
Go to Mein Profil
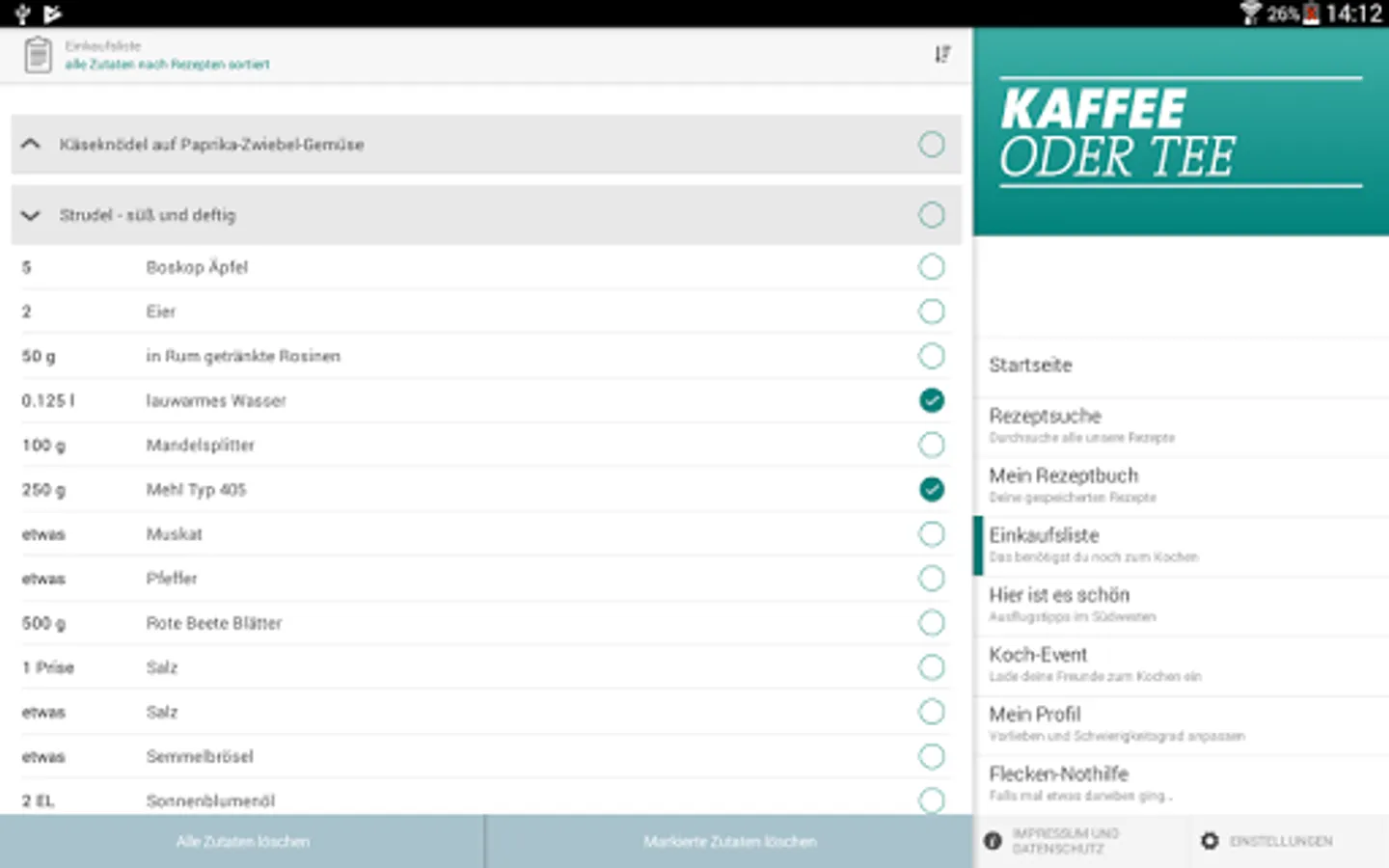tap(1182, 726)
